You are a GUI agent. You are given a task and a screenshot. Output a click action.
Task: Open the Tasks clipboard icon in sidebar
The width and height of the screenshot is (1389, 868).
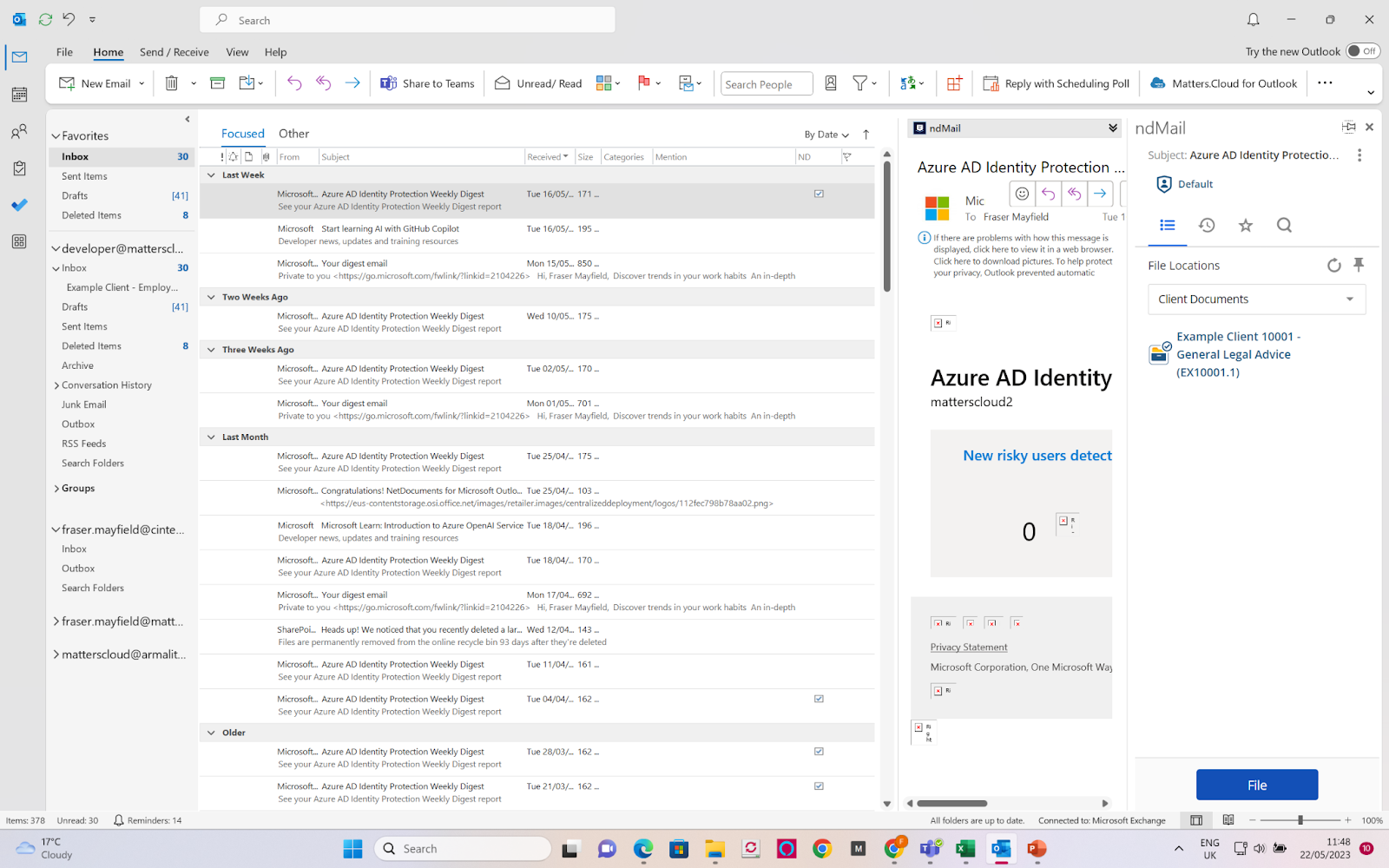(x=19, y=168)
